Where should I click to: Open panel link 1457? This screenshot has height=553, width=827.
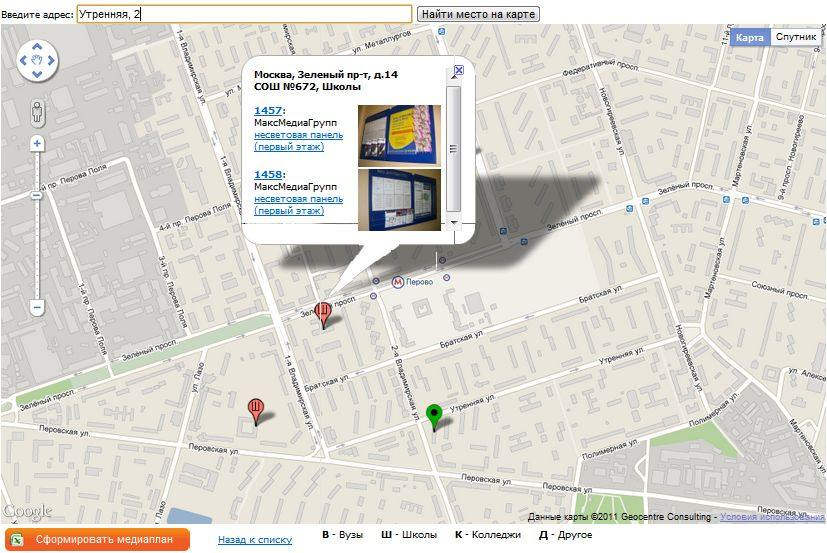pos(268,110)
